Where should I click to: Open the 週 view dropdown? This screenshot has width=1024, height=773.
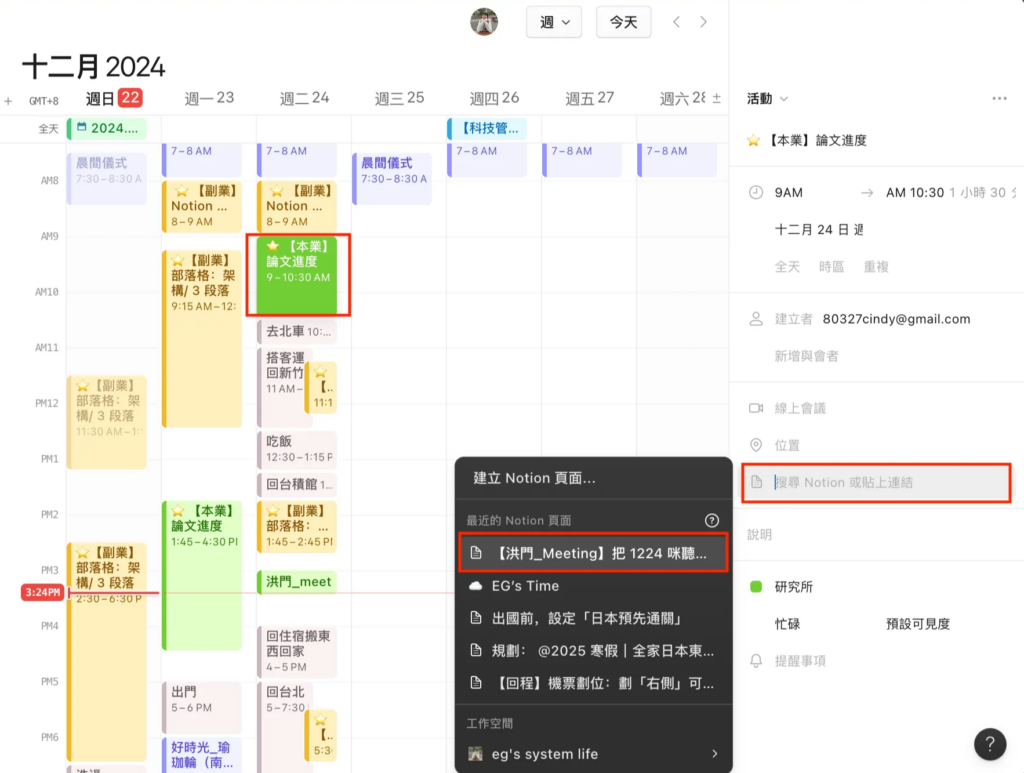(x=554, y=22)
